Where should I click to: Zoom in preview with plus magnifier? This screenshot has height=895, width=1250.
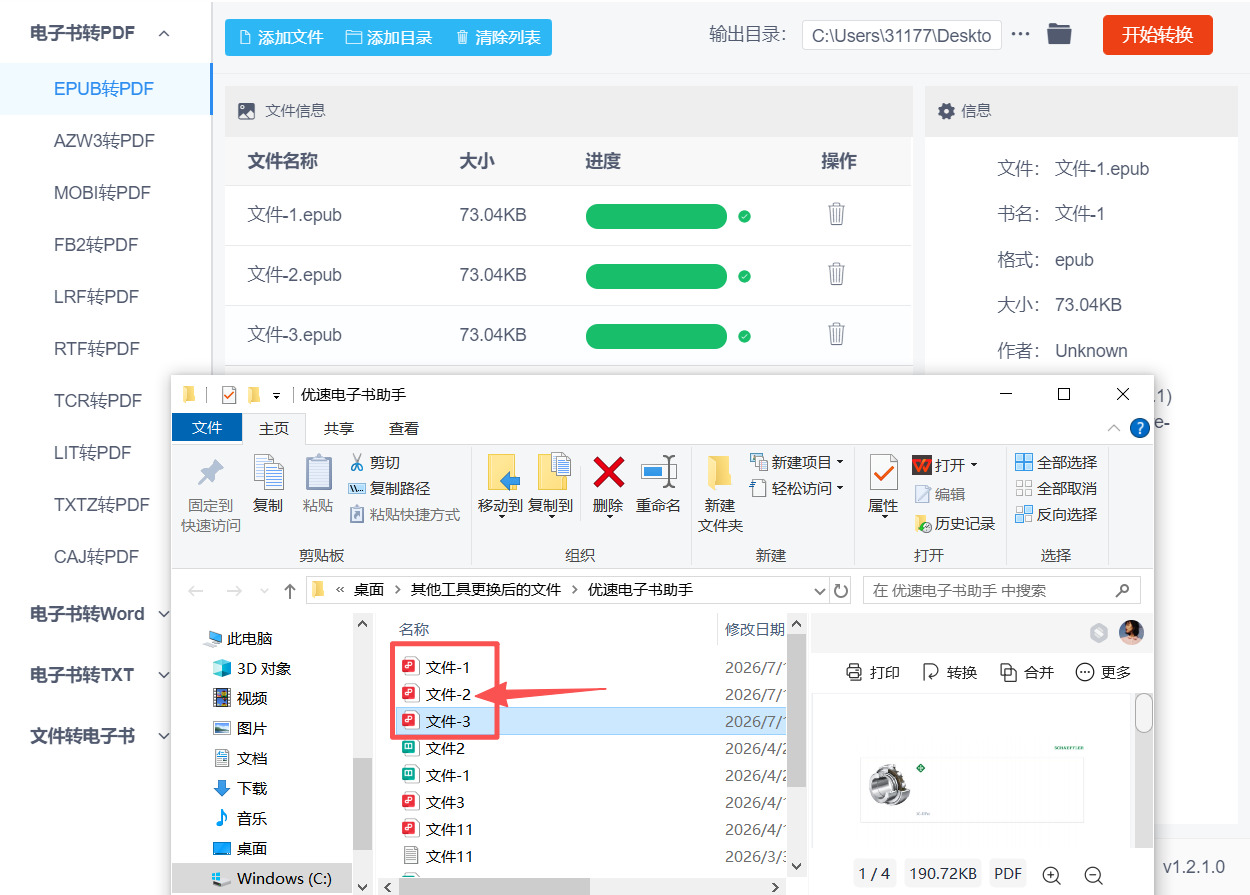(x=1051, y=875)
